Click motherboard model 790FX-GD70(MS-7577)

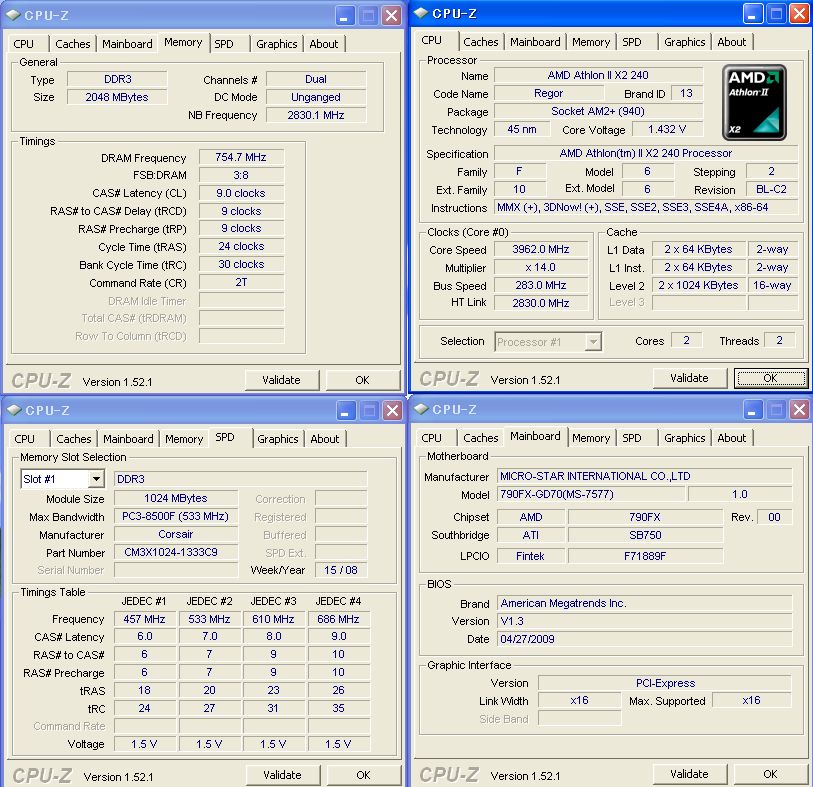tap(590, 494)
